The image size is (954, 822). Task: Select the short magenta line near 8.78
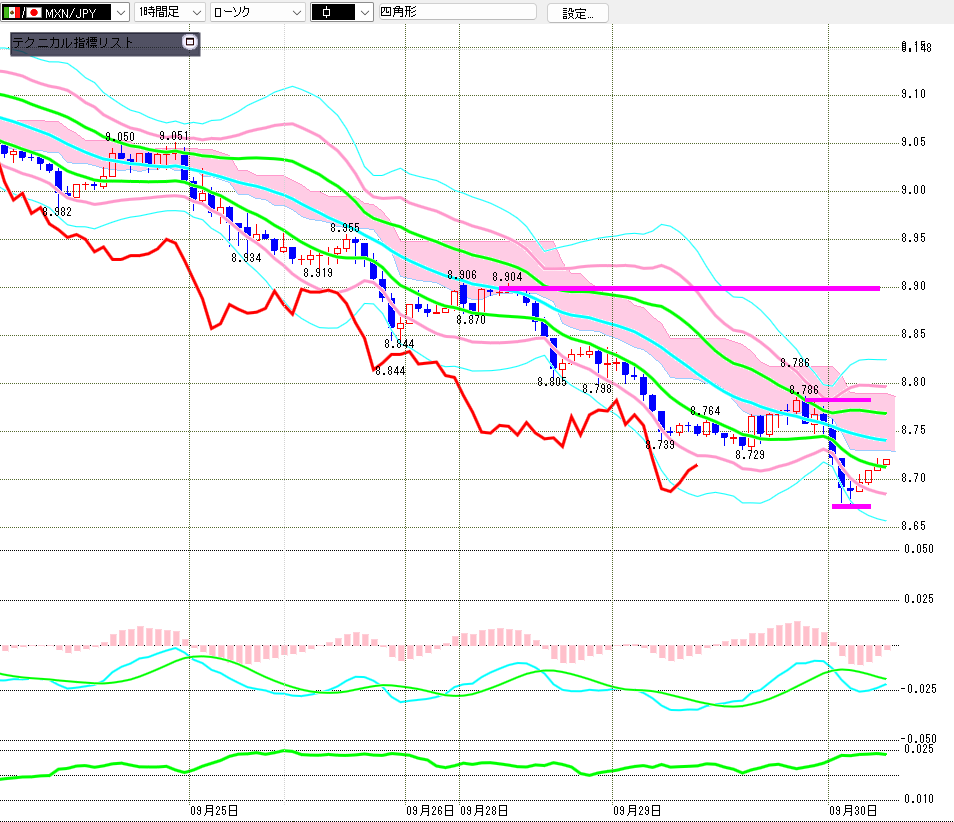point(838,400)
